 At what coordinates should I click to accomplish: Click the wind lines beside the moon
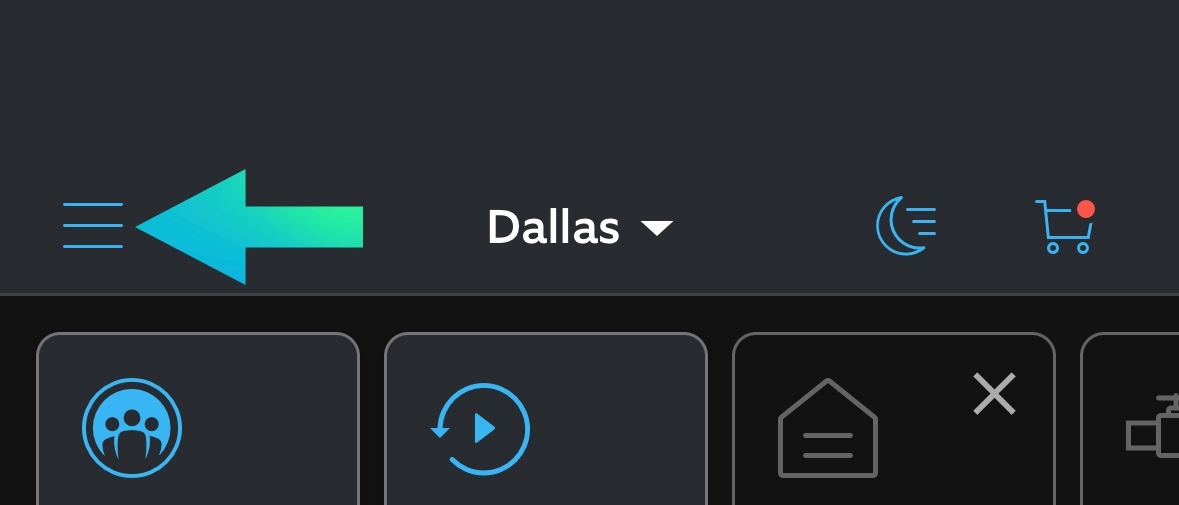[x=923, y=222]
